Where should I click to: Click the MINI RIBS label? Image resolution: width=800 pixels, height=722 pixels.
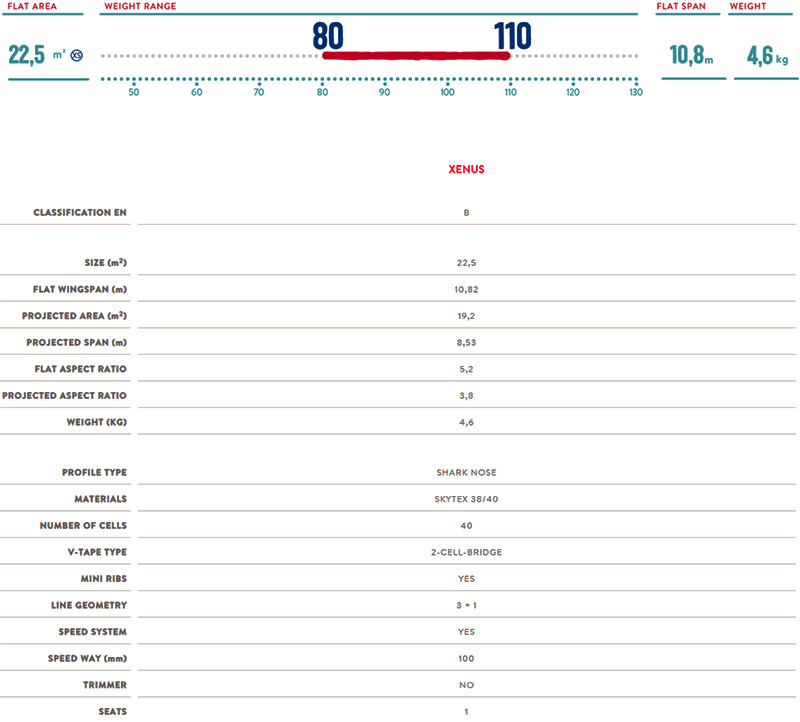click(104, 579)
